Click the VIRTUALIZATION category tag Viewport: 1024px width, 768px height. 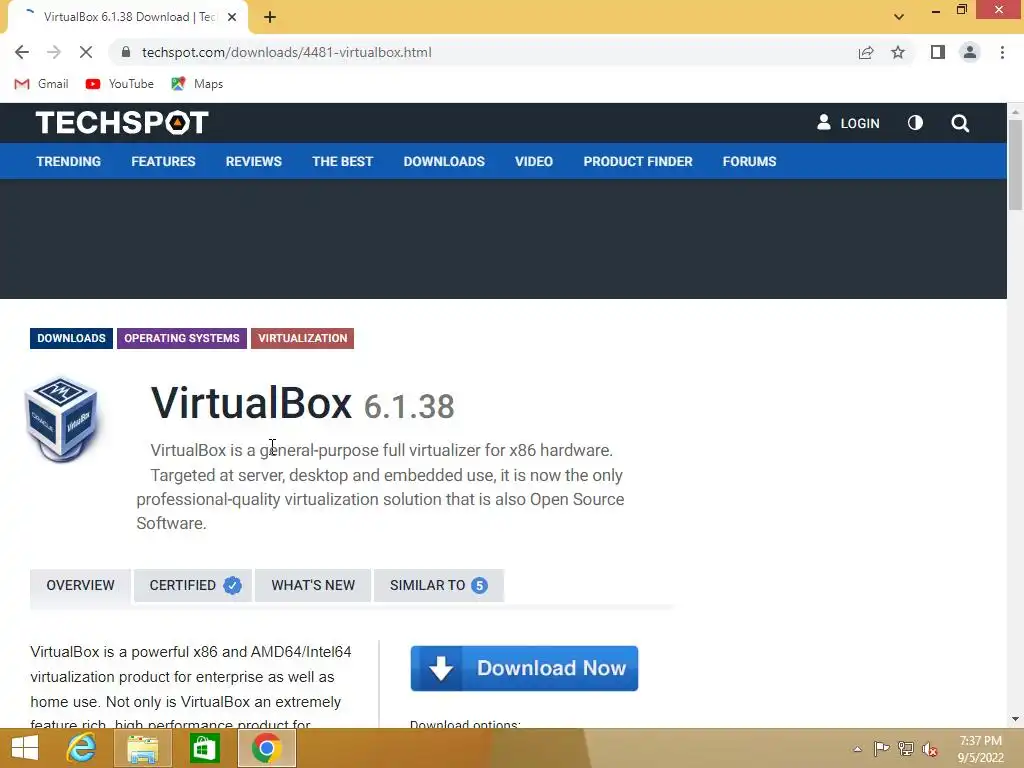302,338
